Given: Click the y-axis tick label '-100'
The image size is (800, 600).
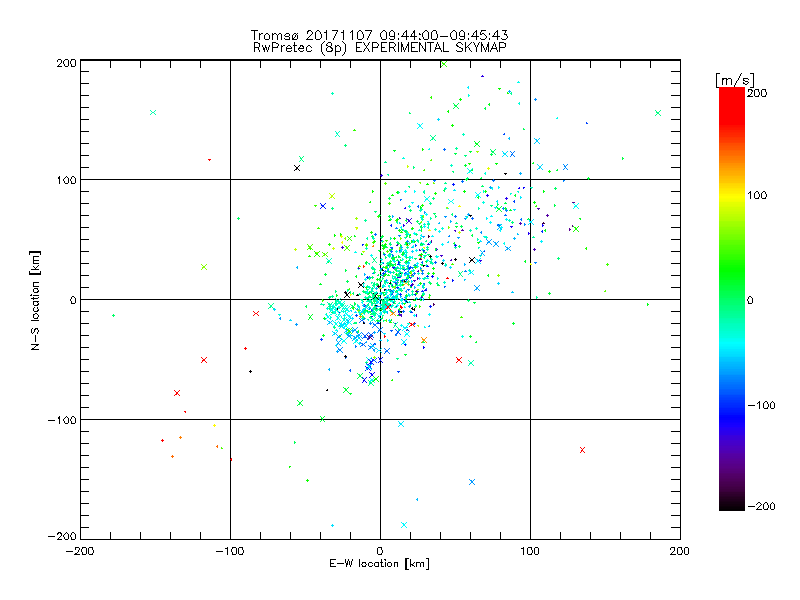Looking at the screenshot, I should (62, 420).
